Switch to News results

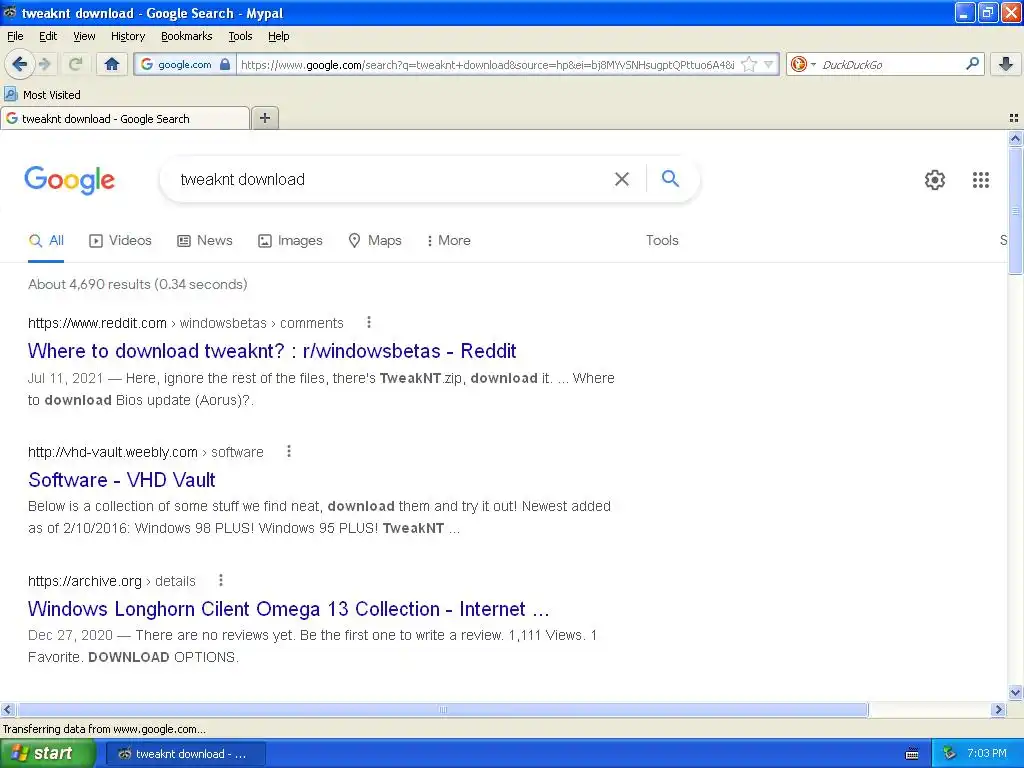(205, 240)
